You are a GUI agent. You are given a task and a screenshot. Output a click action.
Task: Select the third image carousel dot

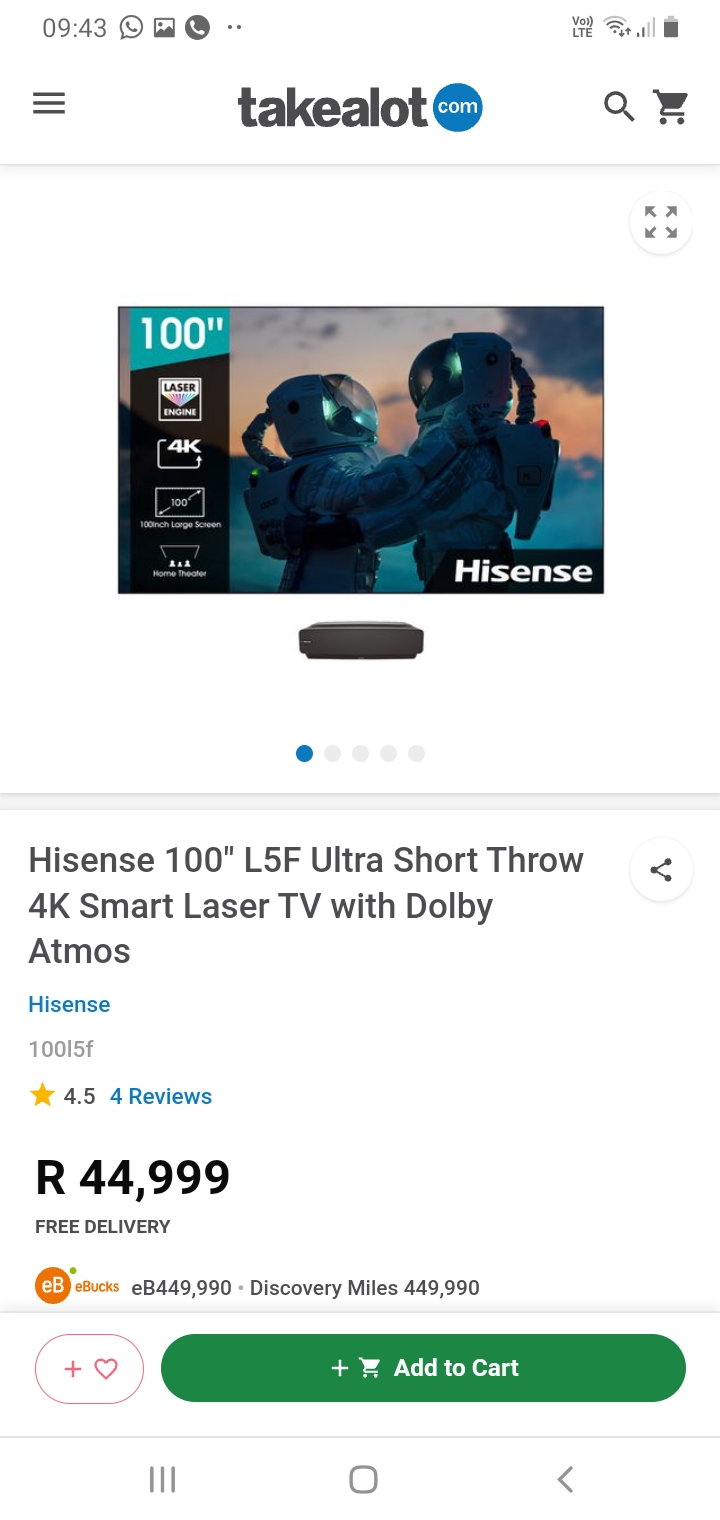click(361, 753)
